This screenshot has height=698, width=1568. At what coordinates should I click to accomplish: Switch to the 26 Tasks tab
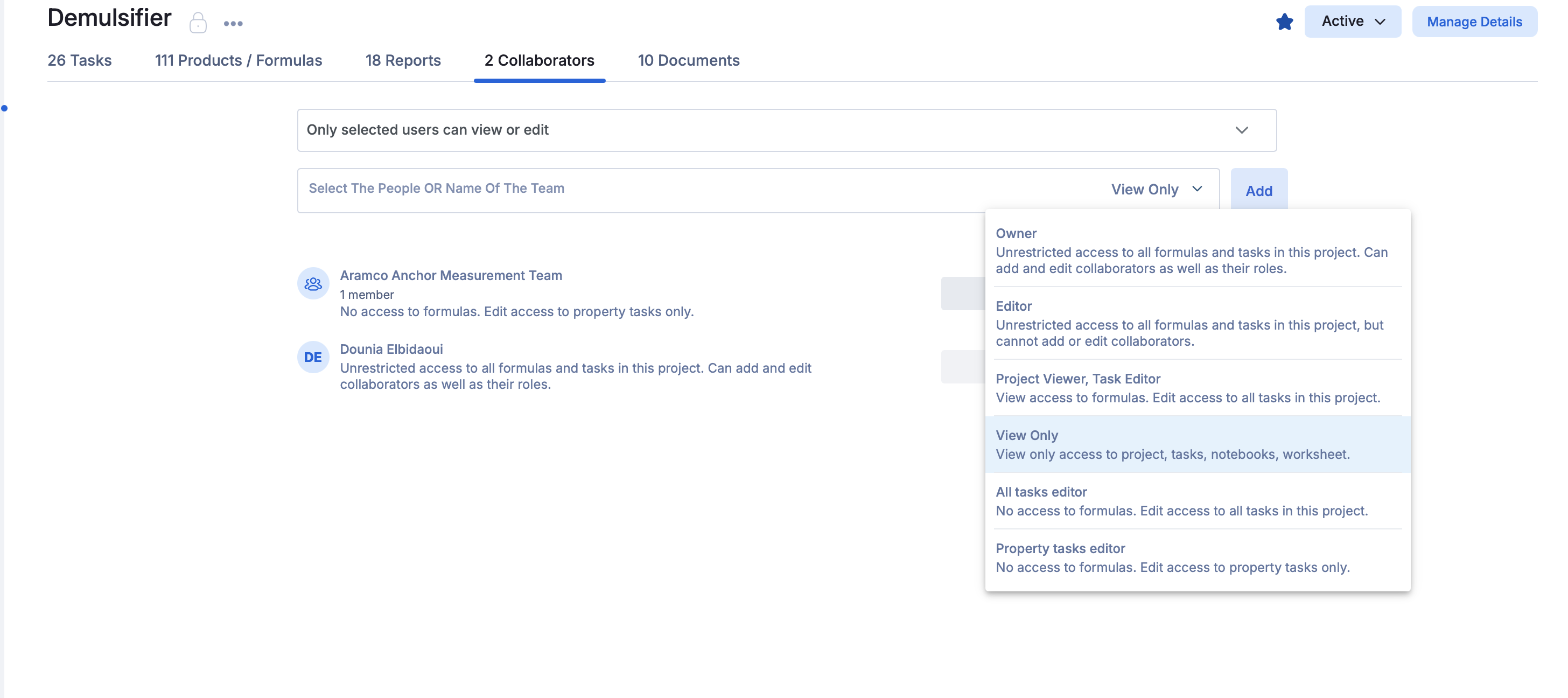pyautogui.click(x=80, y=60)
